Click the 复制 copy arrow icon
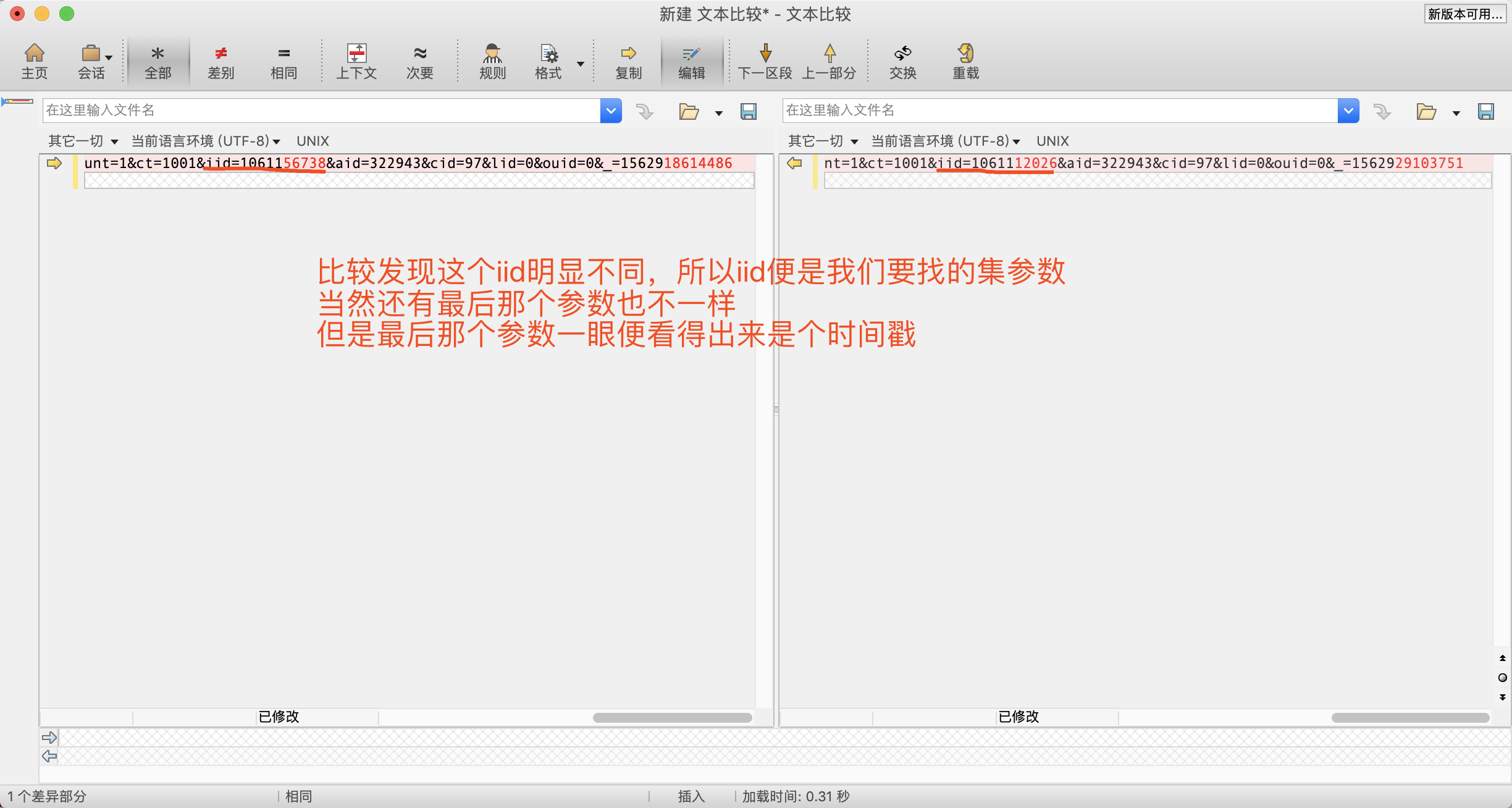Viewport: 1512px width, 808px height. point(629,61)
